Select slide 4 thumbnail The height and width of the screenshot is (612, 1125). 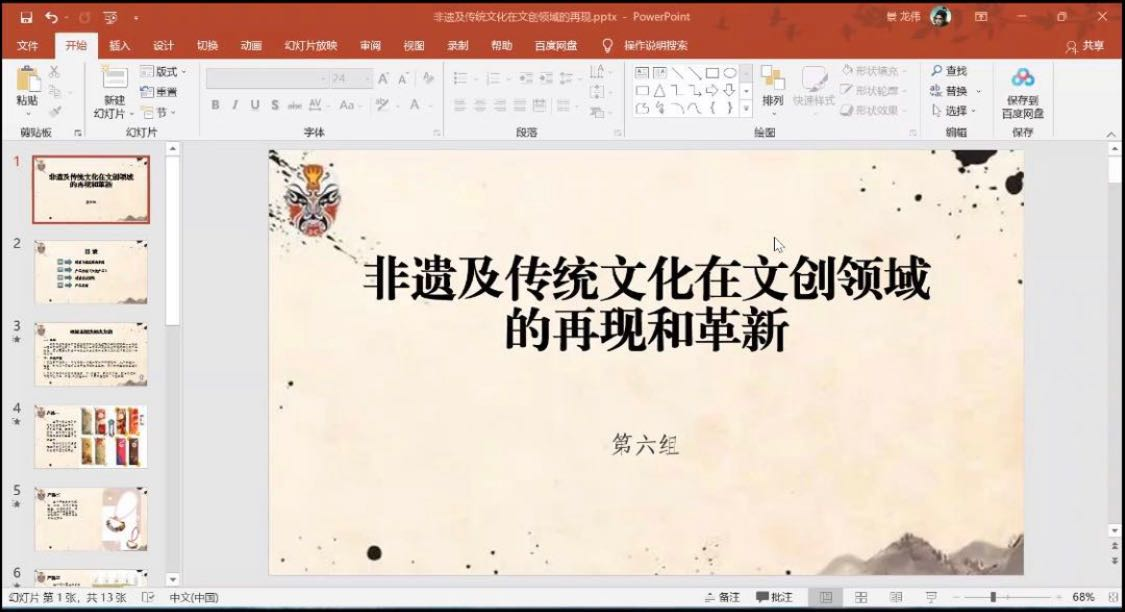90,436
